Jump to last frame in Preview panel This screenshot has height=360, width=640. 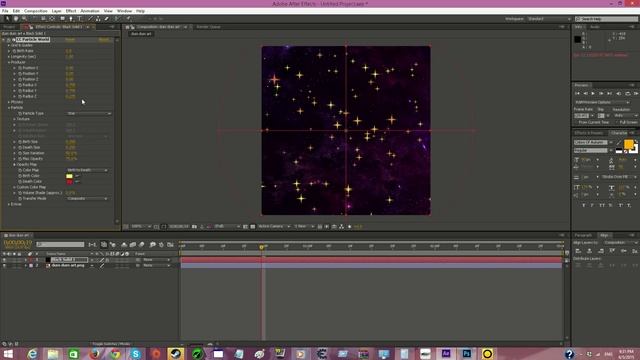610,93
